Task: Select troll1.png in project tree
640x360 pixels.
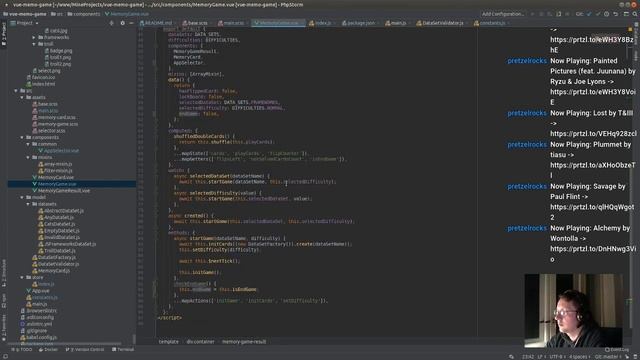Action: [58, 58]
